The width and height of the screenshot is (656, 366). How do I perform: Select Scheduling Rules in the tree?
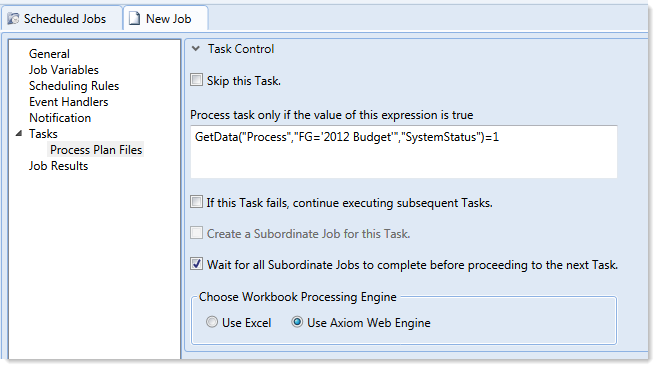click(x=74, y=86)
